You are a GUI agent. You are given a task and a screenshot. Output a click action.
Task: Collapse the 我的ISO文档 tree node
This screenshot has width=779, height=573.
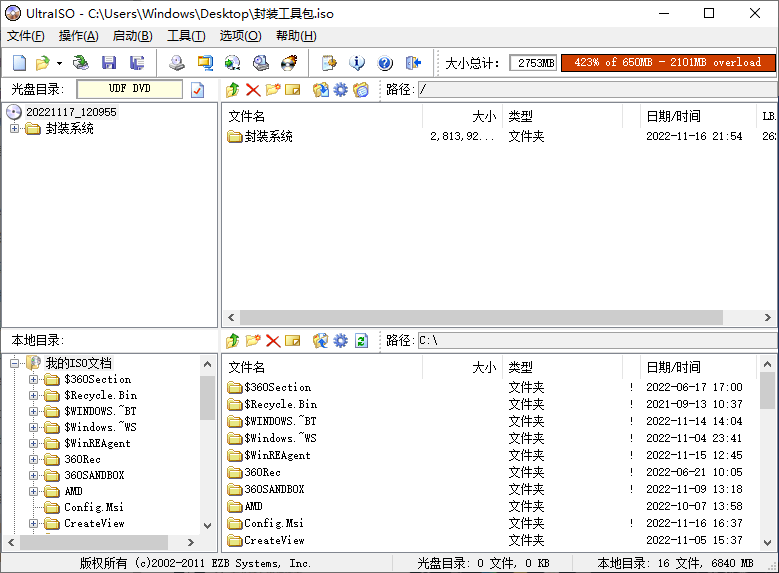pos(14,363)
